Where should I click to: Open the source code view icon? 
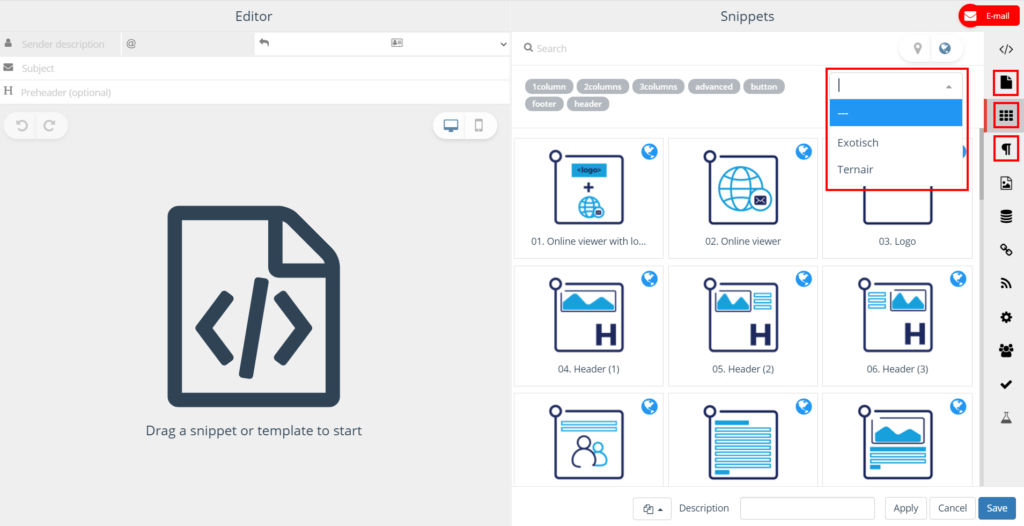pyautogui.click(x=1006, y=49)
